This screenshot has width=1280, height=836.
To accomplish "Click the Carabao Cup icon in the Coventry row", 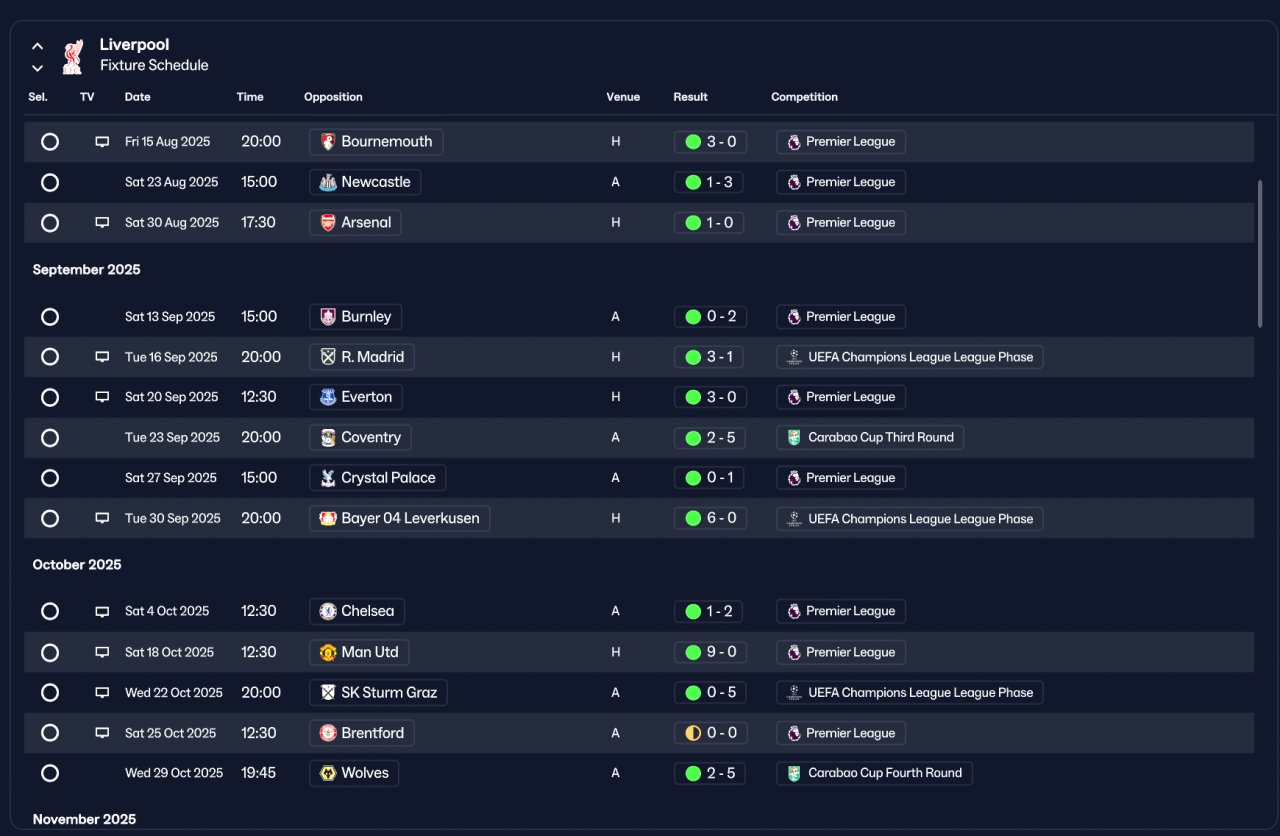I will tap(794, 437).
